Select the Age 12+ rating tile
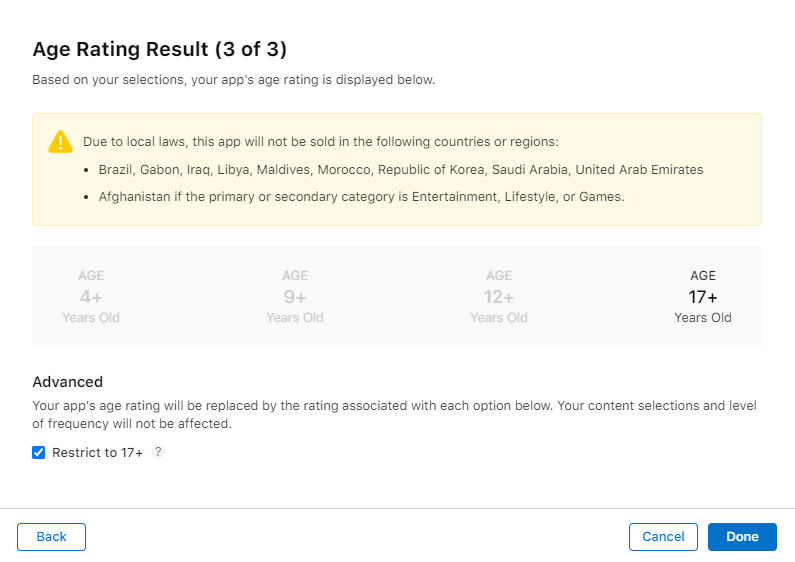Viewport: 795px width, 562px height. (x=499, y=297)
